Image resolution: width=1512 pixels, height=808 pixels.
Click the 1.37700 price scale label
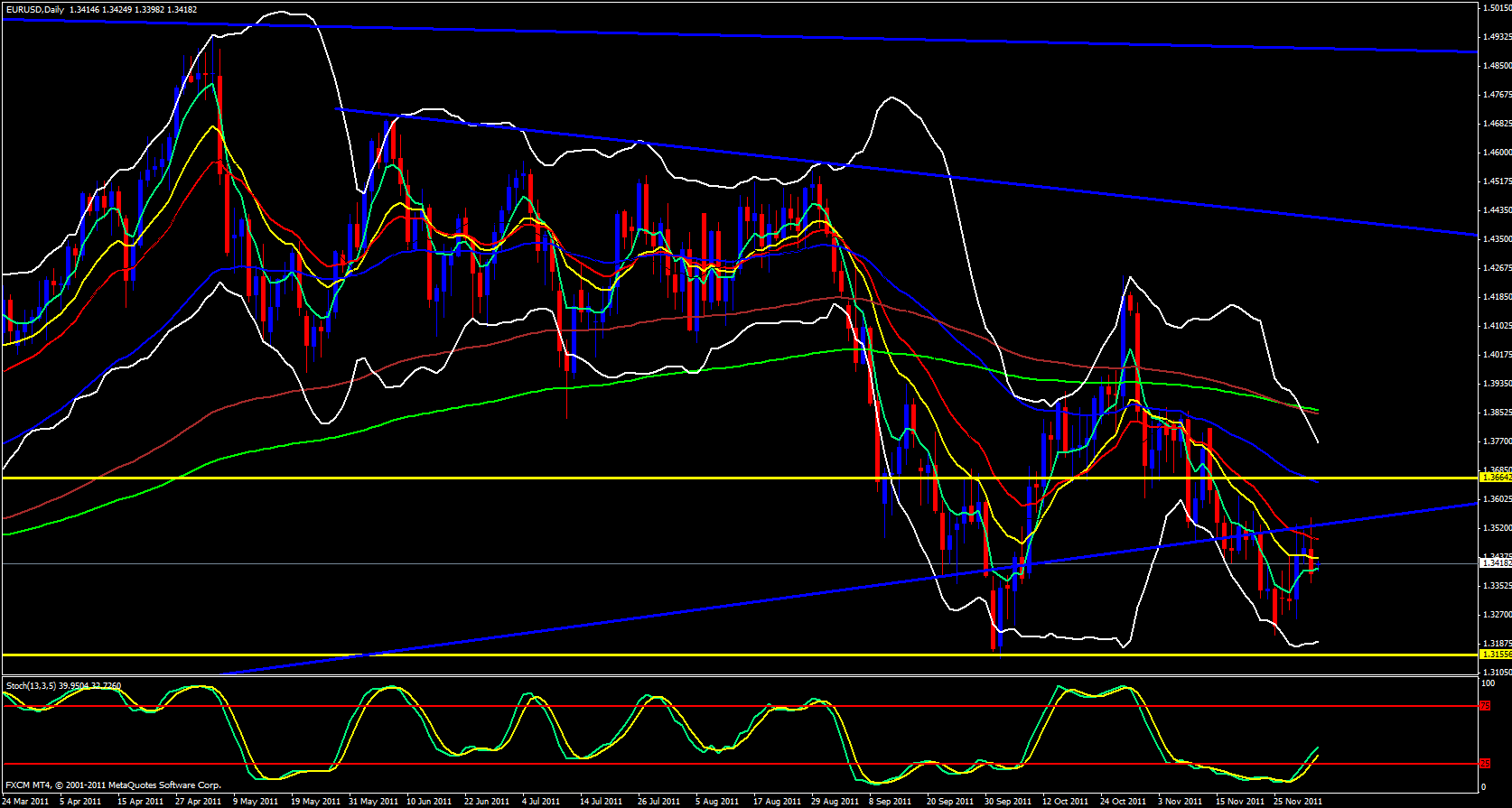[1497, 441]
